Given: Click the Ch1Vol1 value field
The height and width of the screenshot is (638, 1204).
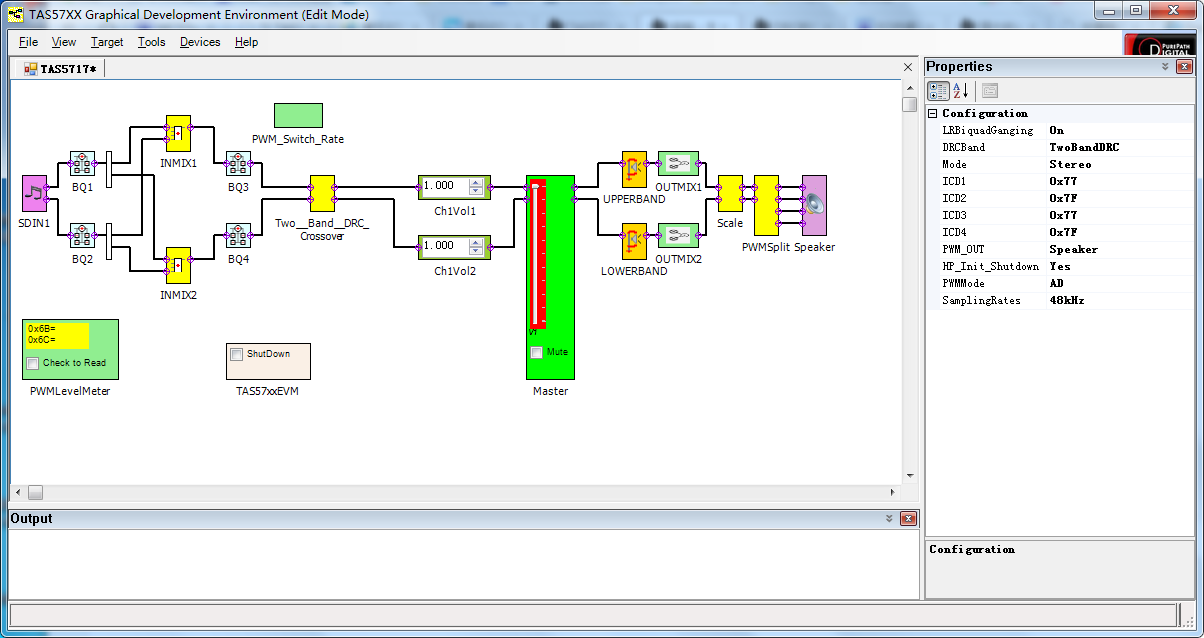Looking at the screenshot, I should 445,186.
